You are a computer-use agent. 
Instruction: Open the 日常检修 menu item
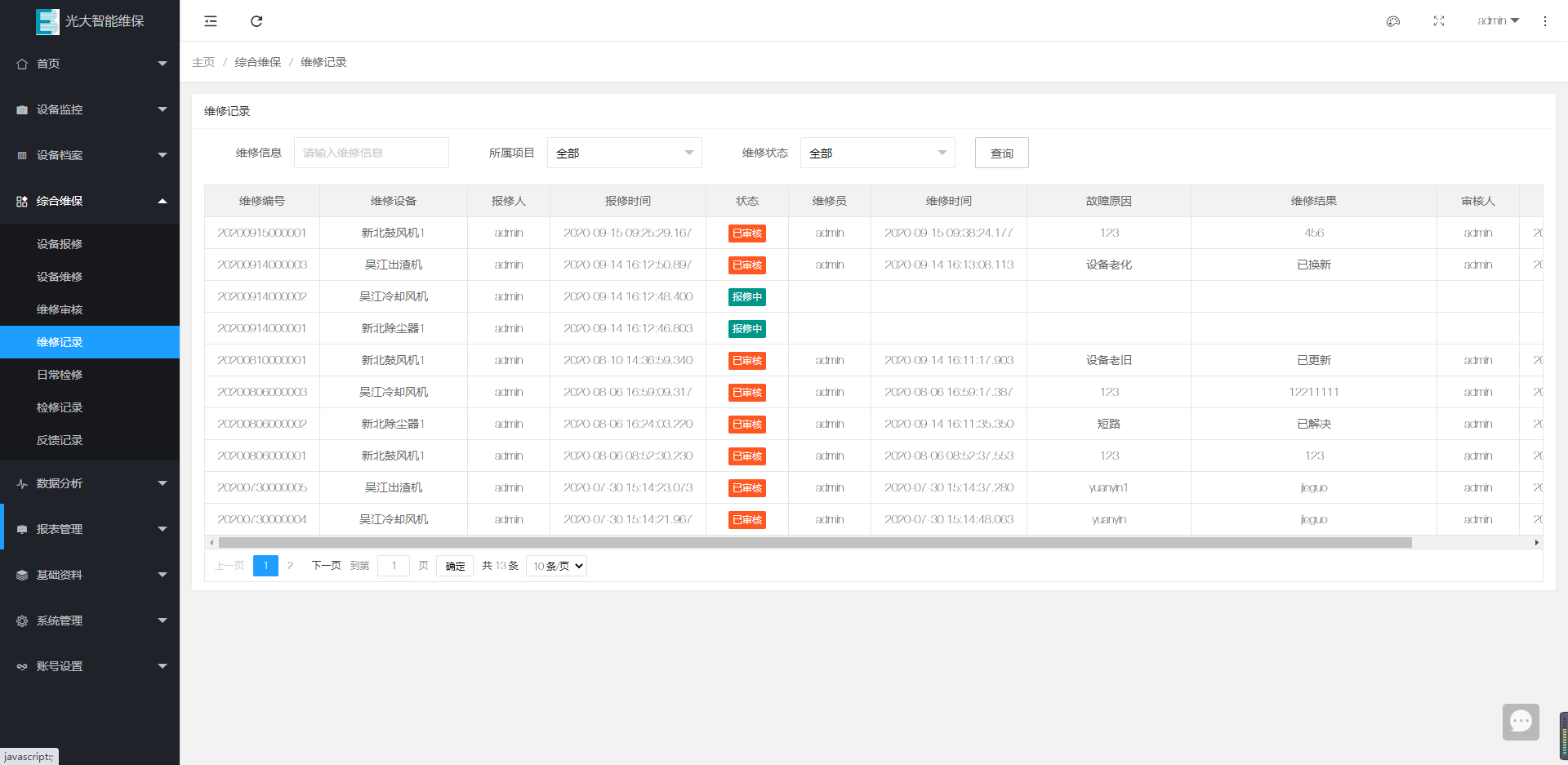[x=90, y=375]
